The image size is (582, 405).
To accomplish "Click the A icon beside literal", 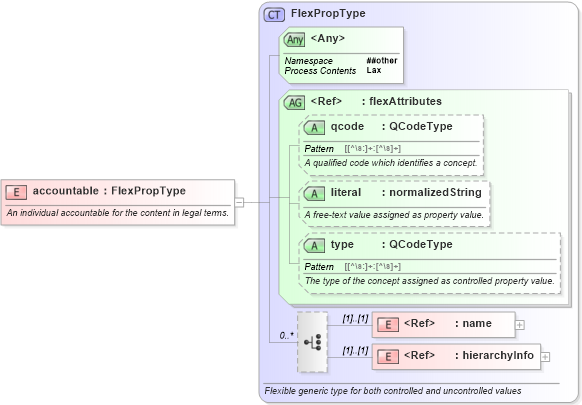I will pyautogui.click(x=314, y=194).
